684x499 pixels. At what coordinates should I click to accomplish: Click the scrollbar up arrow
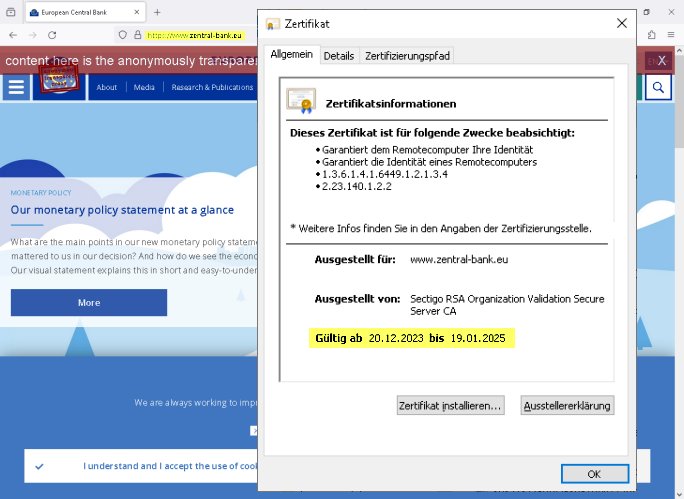[x=679, y=51]
